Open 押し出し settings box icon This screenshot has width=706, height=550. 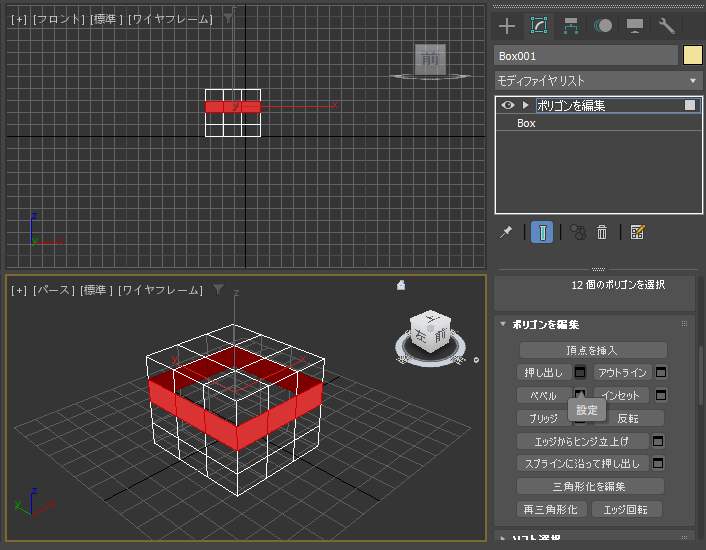pos(580,373)
